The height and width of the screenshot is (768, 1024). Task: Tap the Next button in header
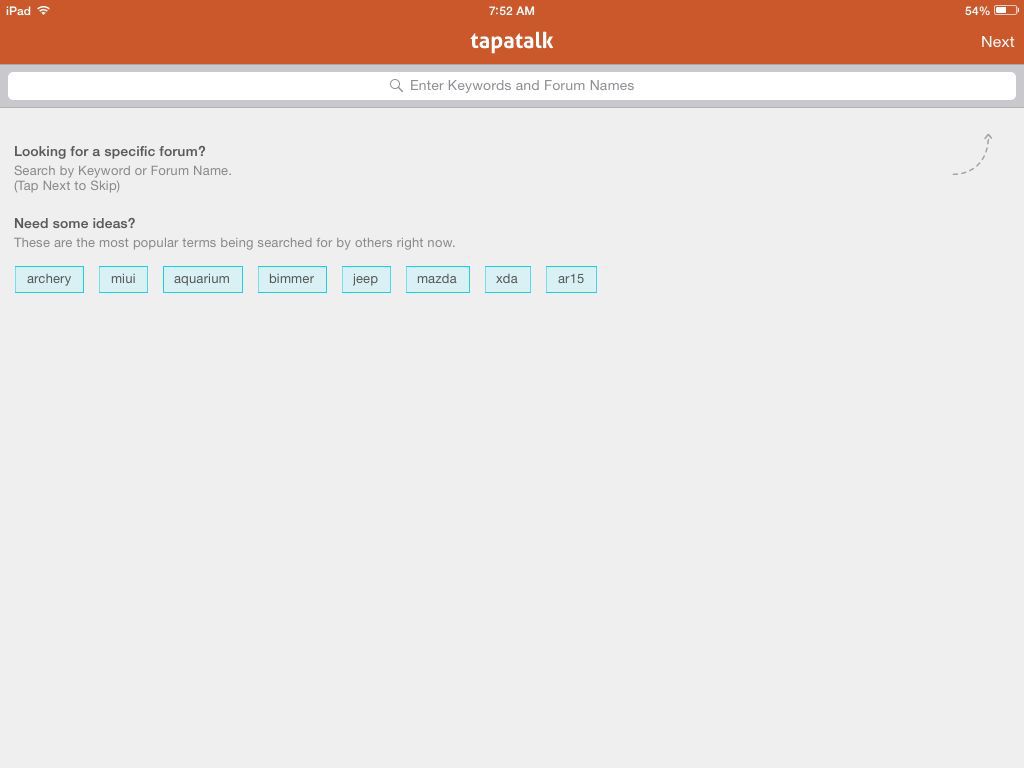(997, 42)
